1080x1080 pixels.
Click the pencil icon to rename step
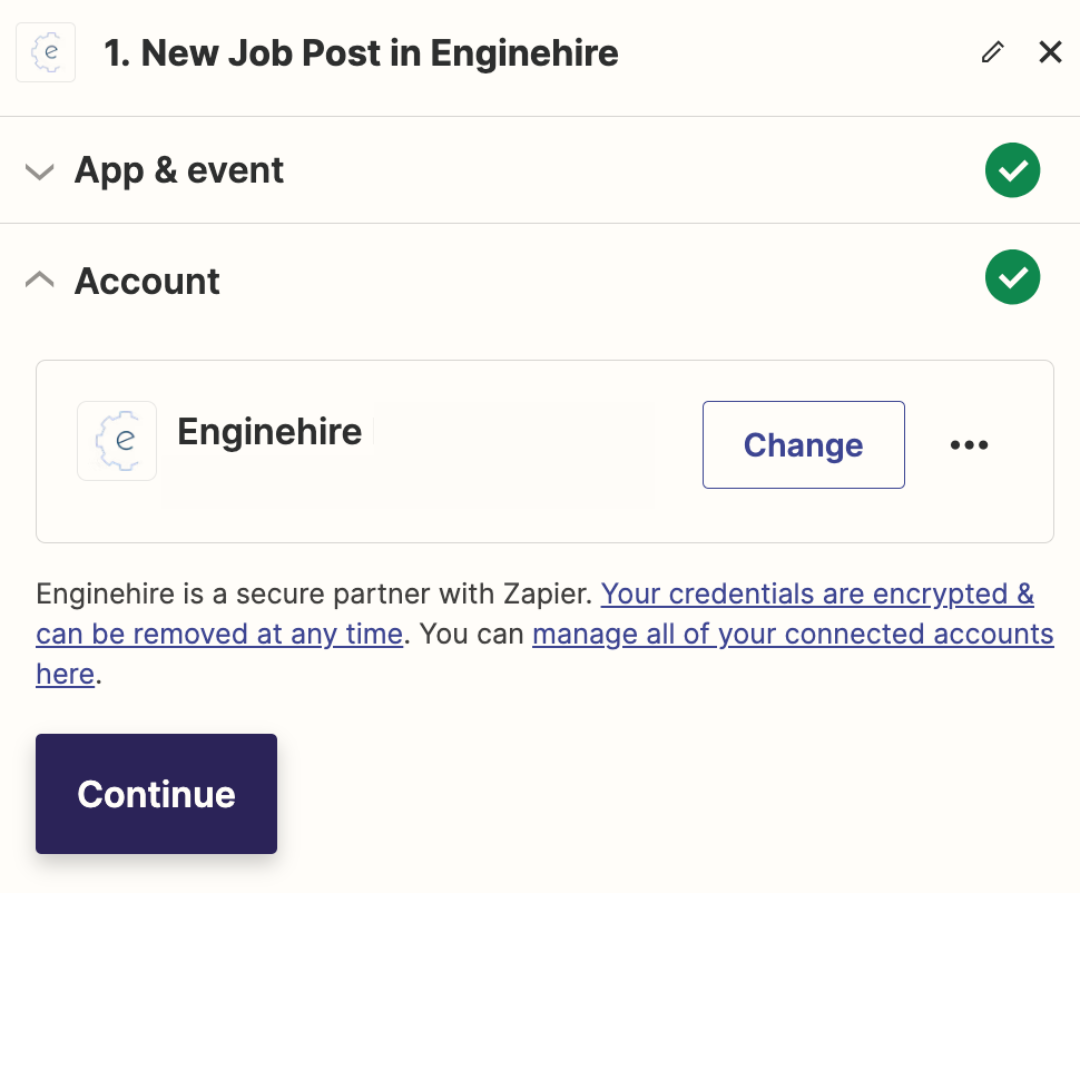click(x=993, y=52)
